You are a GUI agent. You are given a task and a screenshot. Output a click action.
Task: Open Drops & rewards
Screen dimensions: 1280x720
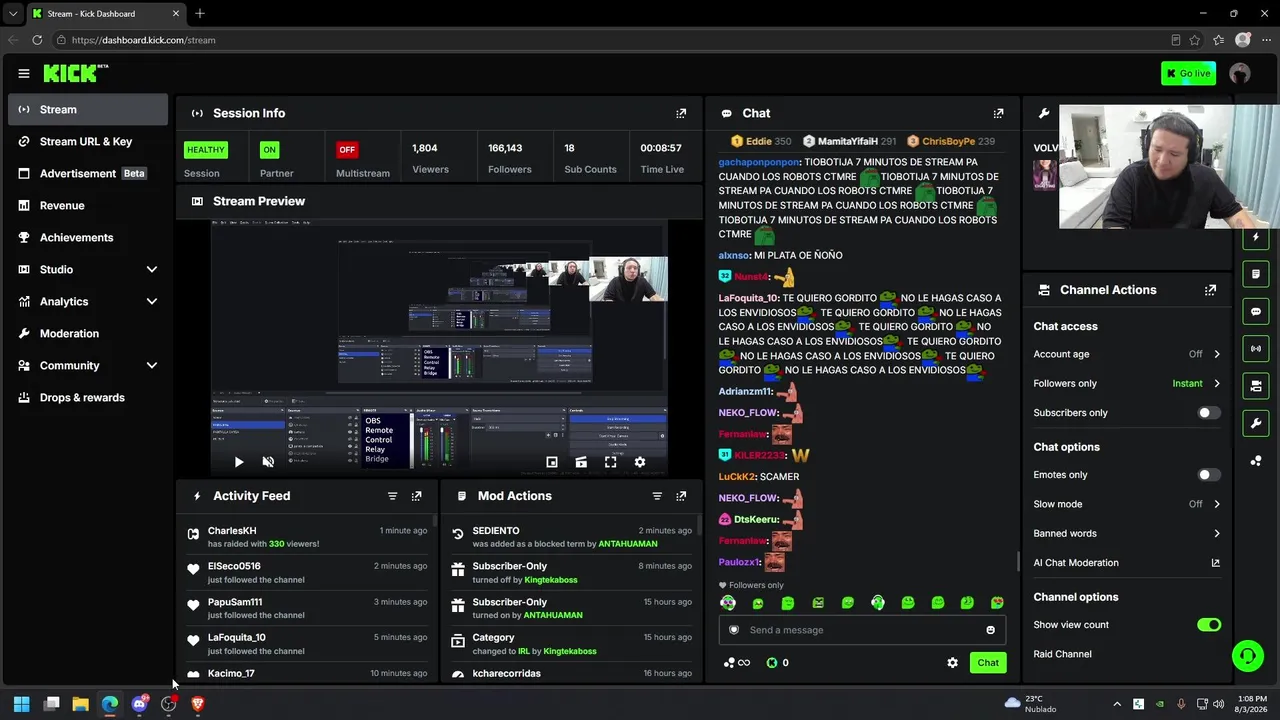point(88,397)
